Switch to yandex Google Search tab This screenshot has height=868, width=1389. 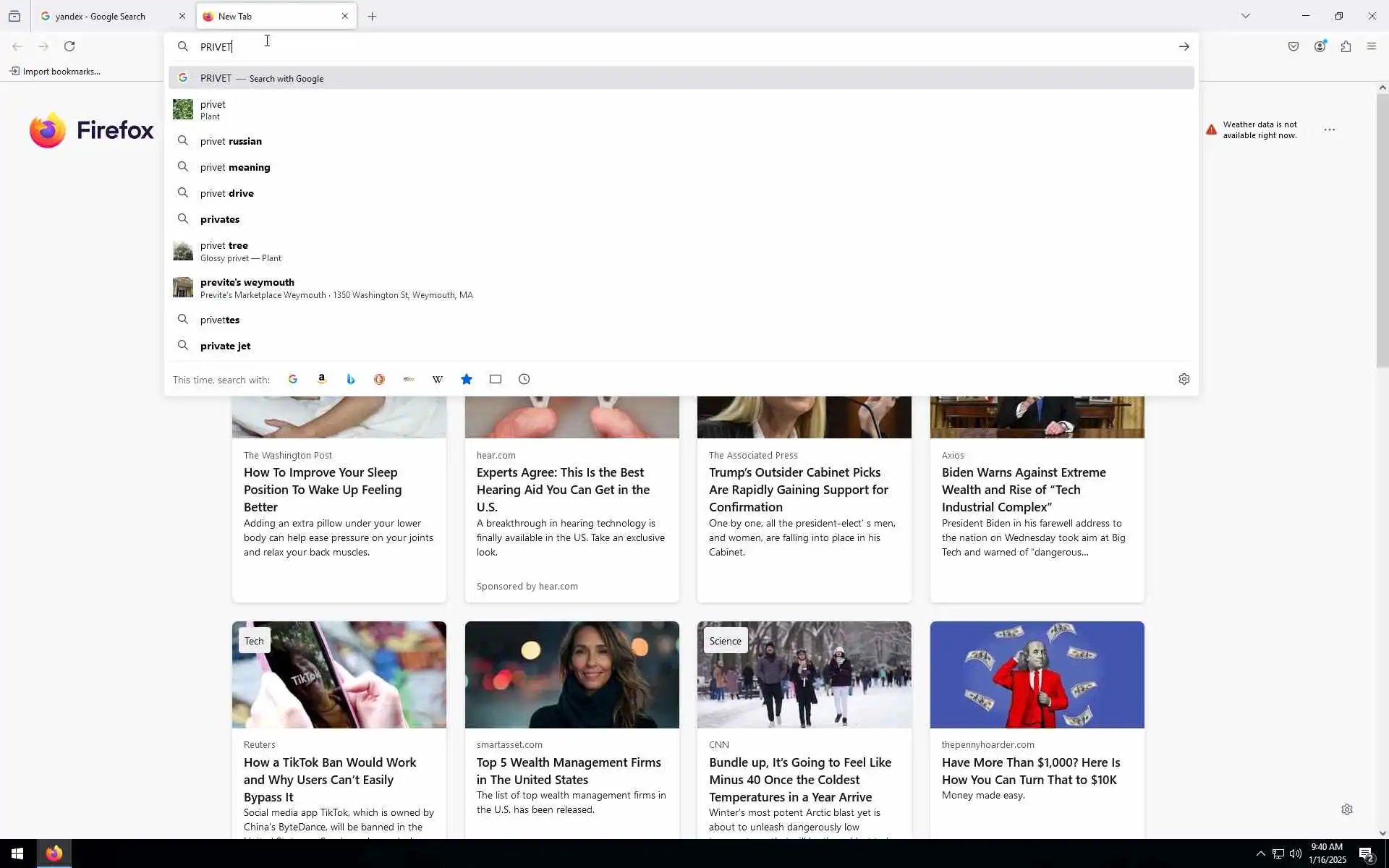click(x=101, y=16)
